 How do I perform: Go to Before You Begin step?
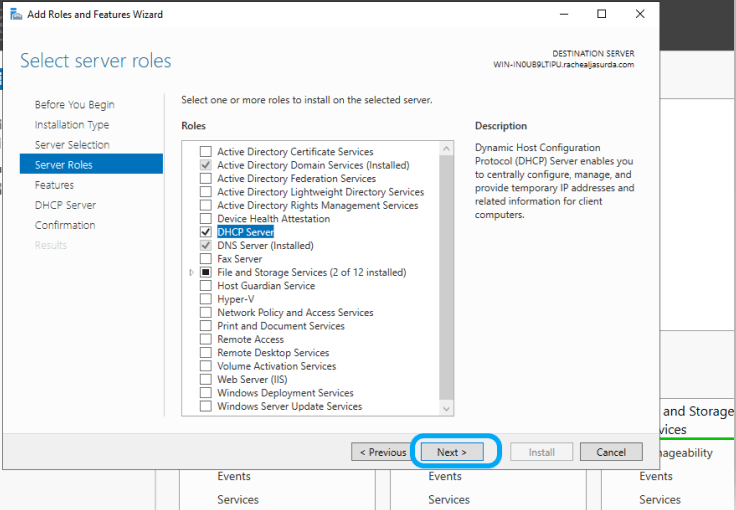75,105
